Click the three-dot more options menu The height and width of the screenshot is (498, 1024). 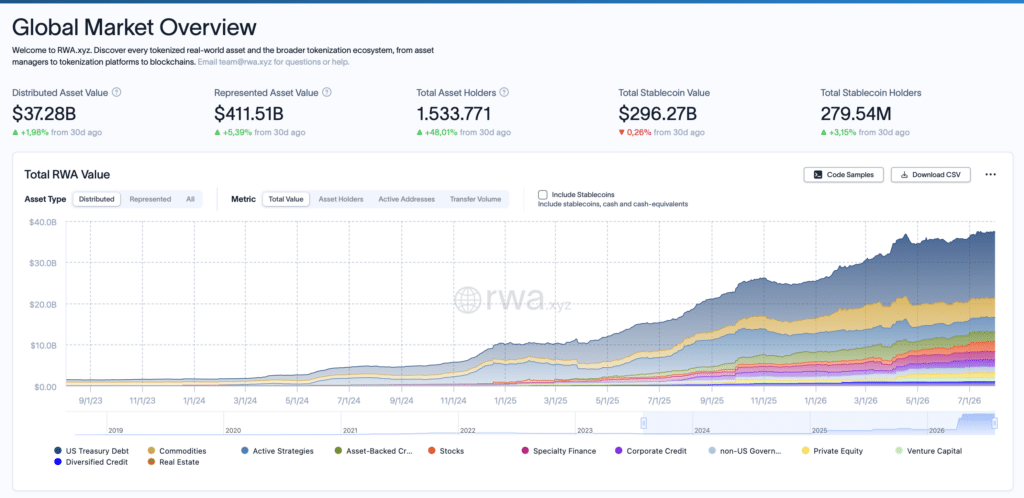tap(991, 175)
